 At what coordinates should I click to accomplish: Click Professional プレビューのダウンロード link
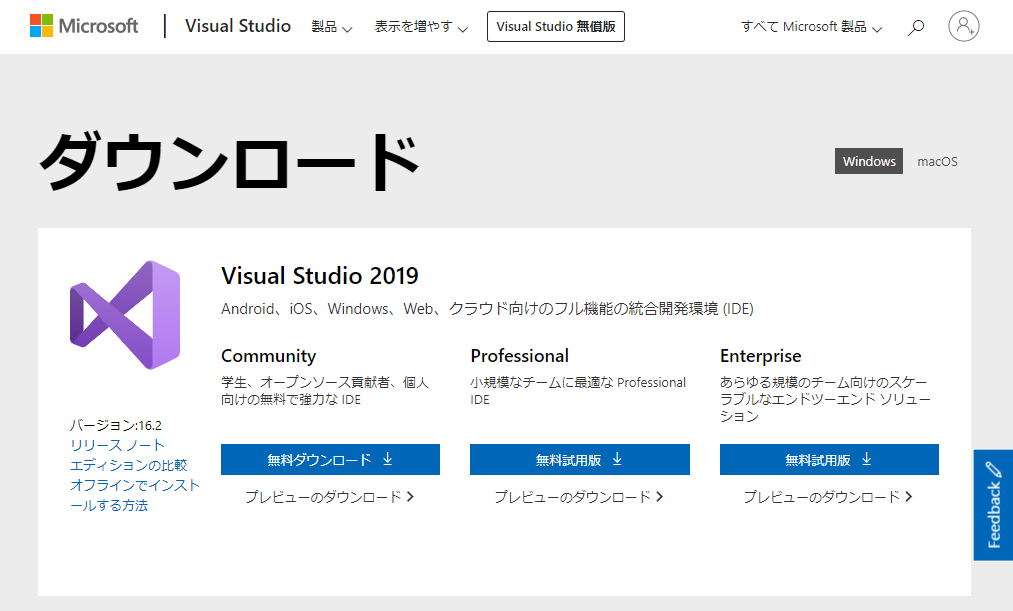click(x=579, y=497)
